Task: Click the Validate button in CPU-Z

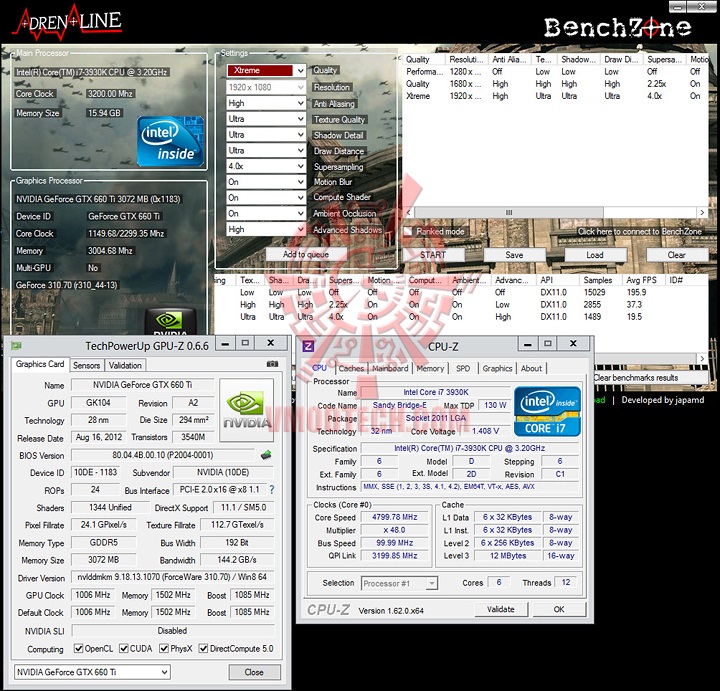Action: pyautogui.click(x=501, y=609)
